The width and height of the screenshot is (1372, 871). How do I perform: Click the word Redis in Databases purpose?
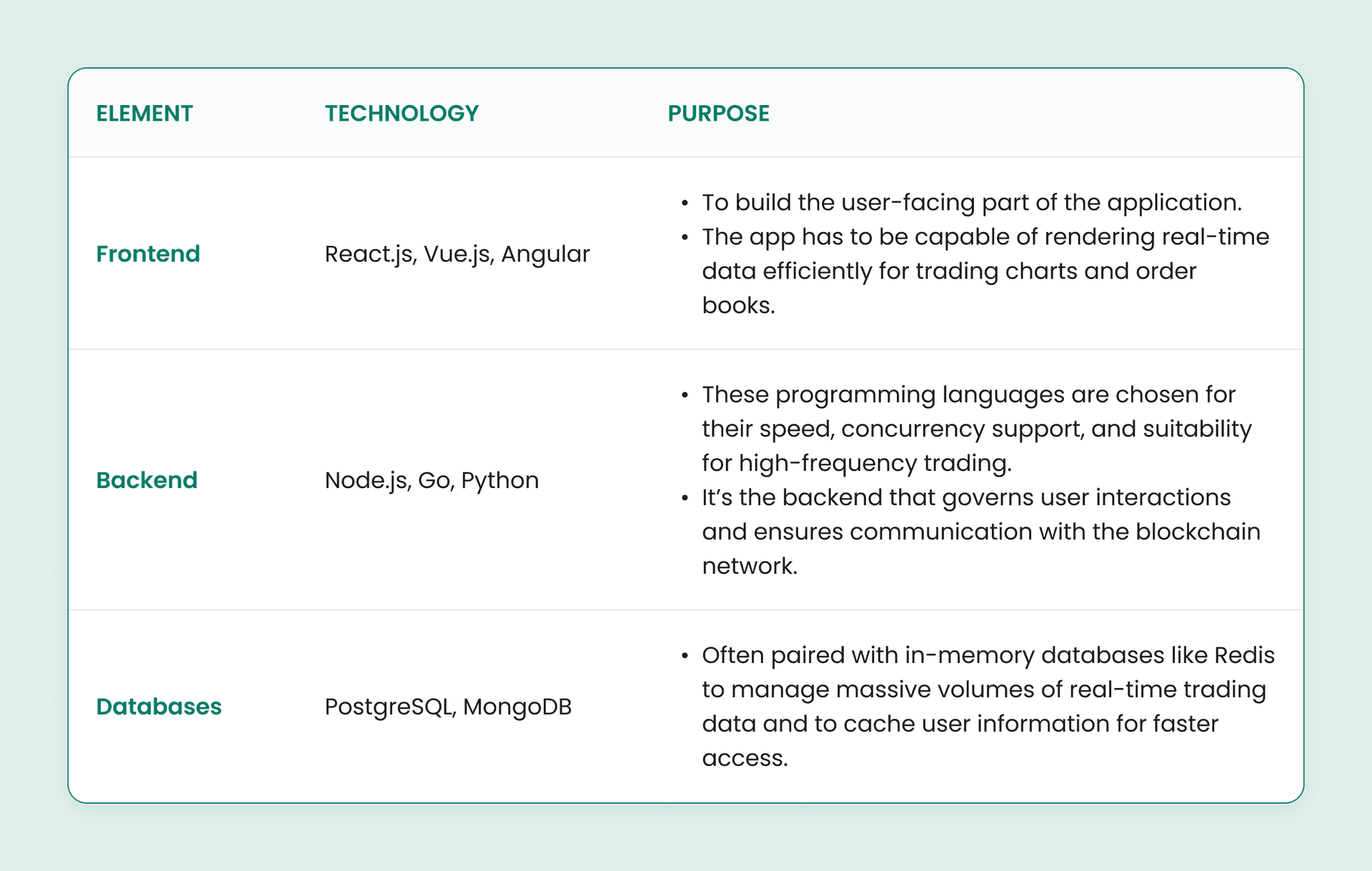tap(1244, 655)
